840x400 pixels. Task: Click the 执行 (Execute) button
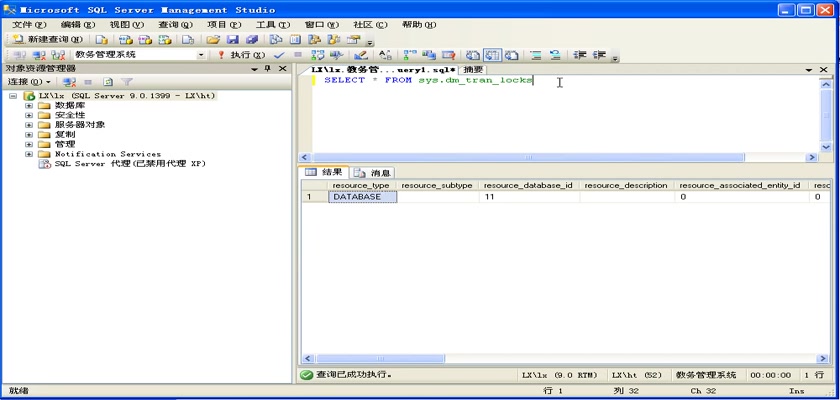(x=241, y=55)
